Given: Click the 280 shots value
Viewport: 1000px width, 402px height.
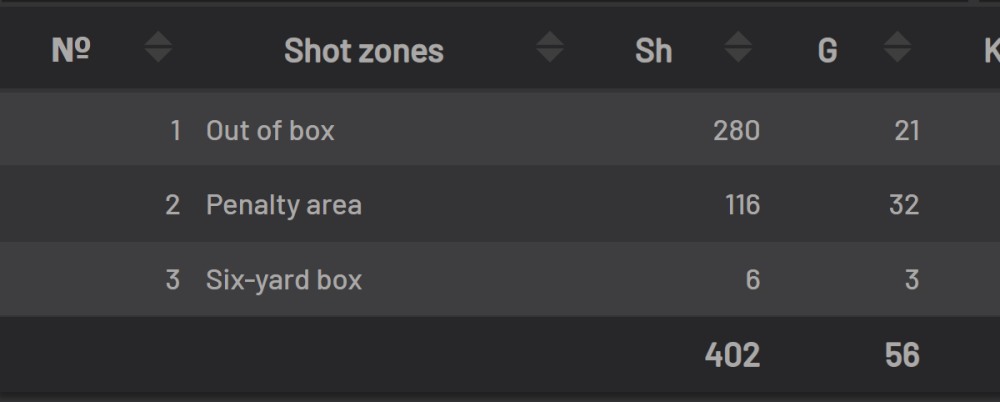Looking at the screenshot, I should click(x=736, y=130).
